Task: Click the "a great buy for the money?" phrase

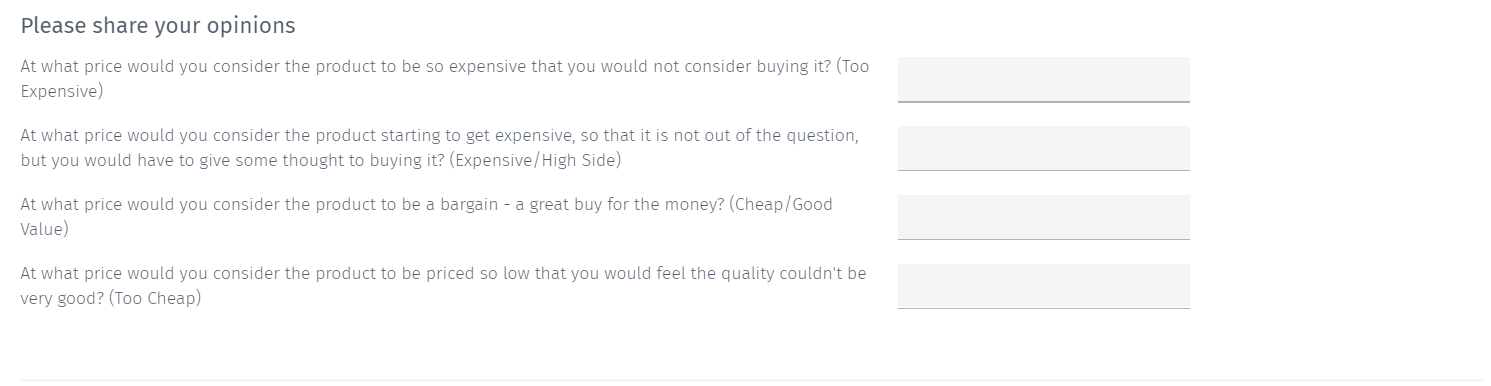Action: 620,204
